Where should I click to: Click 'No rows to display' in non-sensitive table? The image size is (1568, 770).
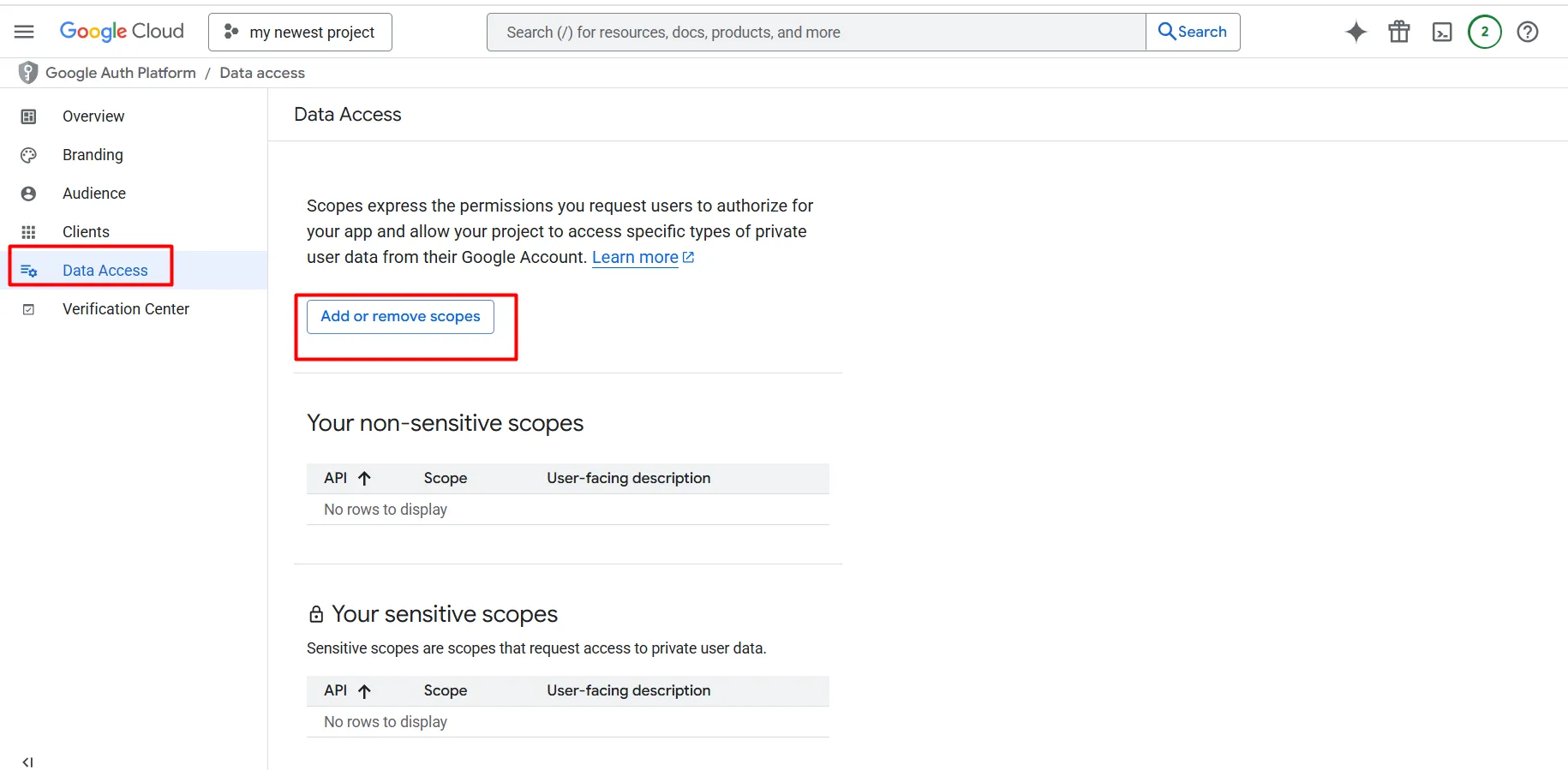[386, 510]
